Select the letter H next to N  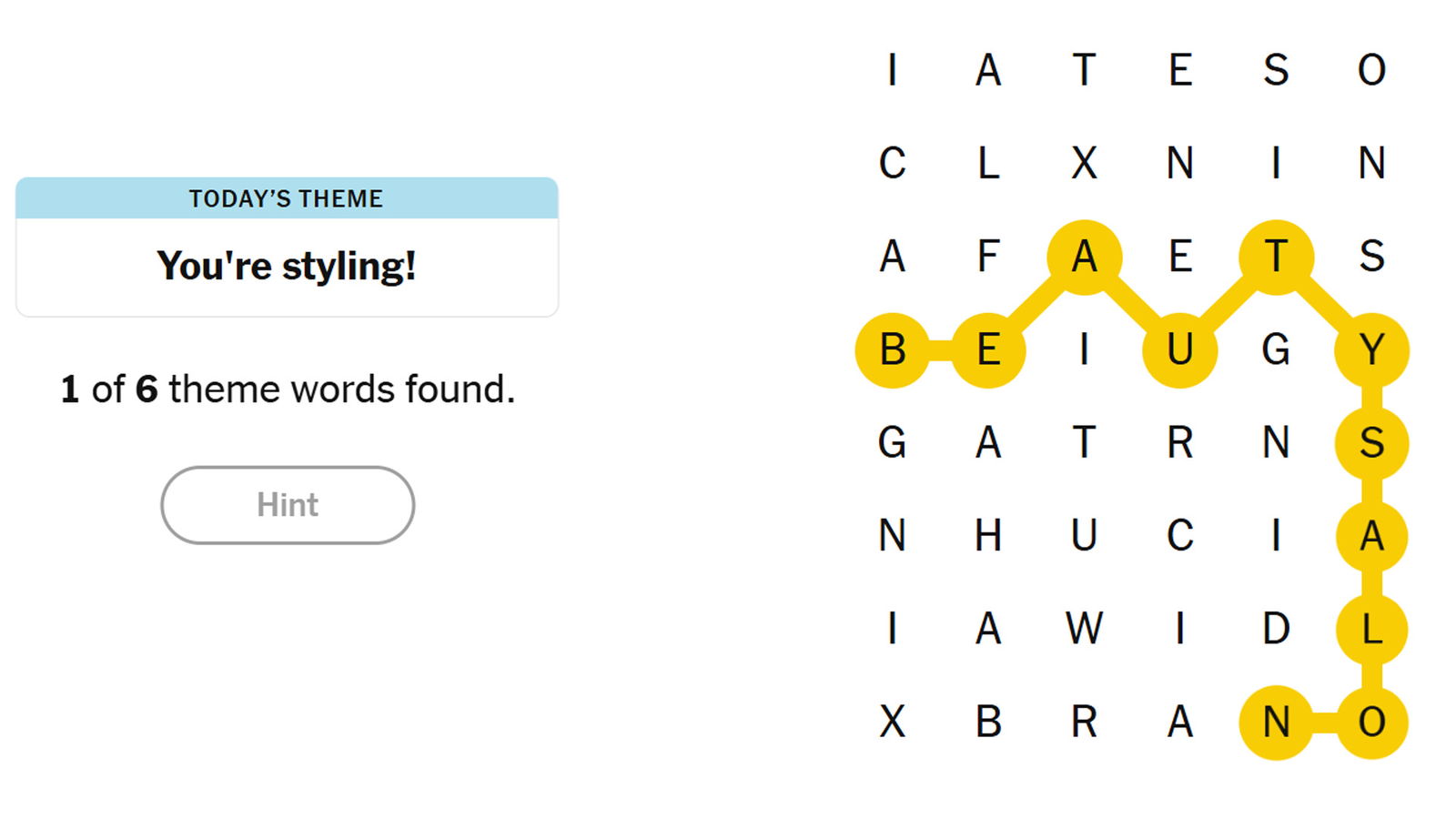[x=990, y=536]
